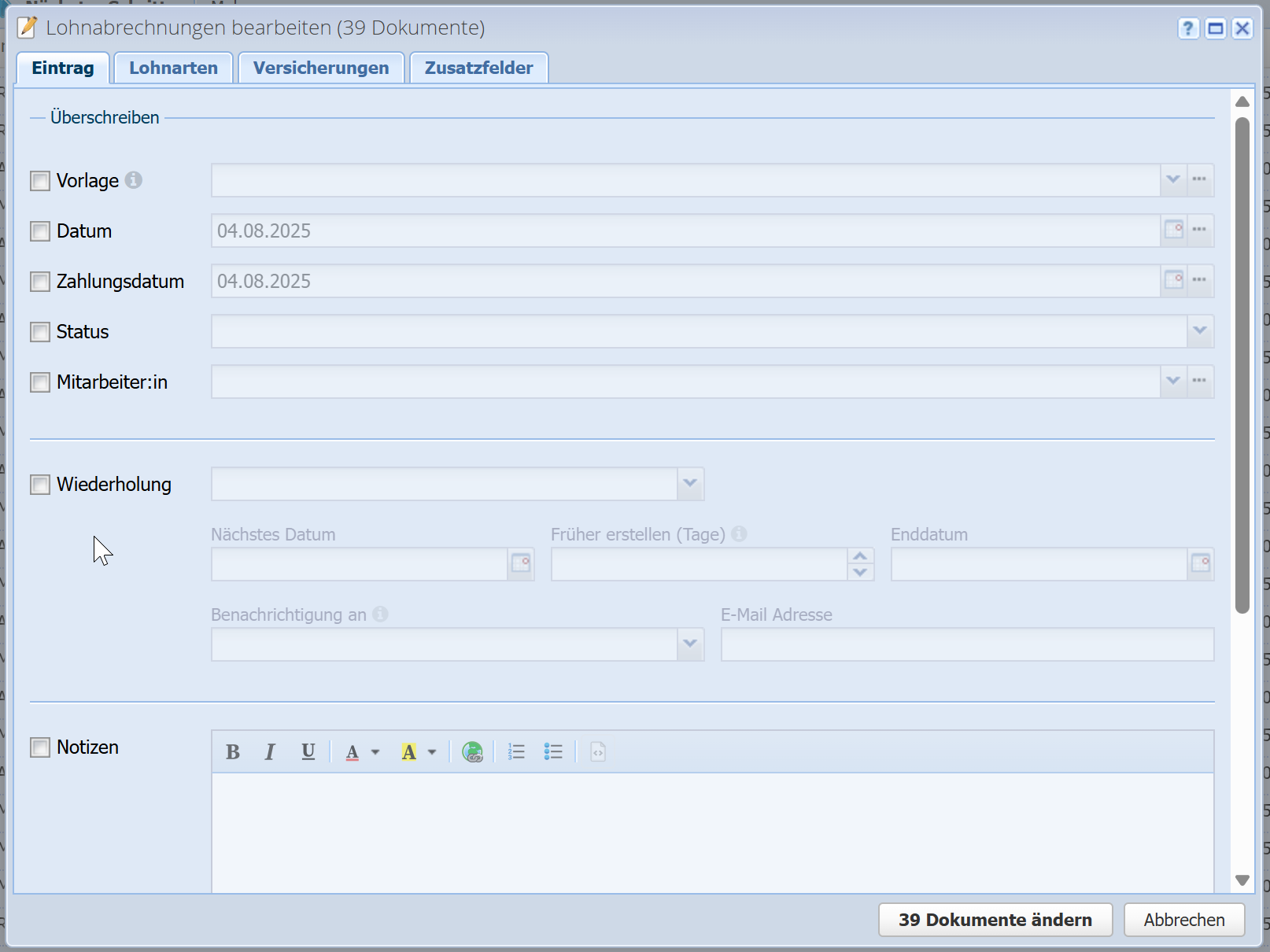Open the calendar picker for Datum
The height and width of the screenshot is (952, 1270).
1173,231
